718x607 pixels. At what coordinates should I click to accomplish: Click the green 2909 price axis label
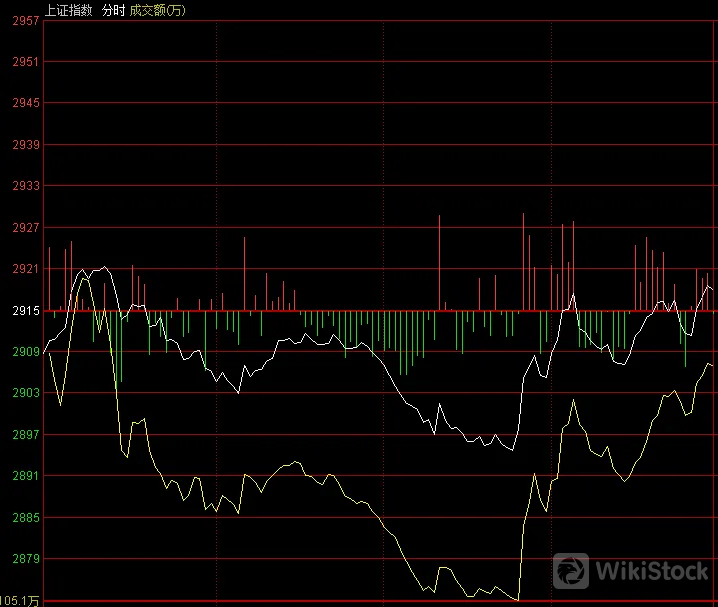point(26,352)
